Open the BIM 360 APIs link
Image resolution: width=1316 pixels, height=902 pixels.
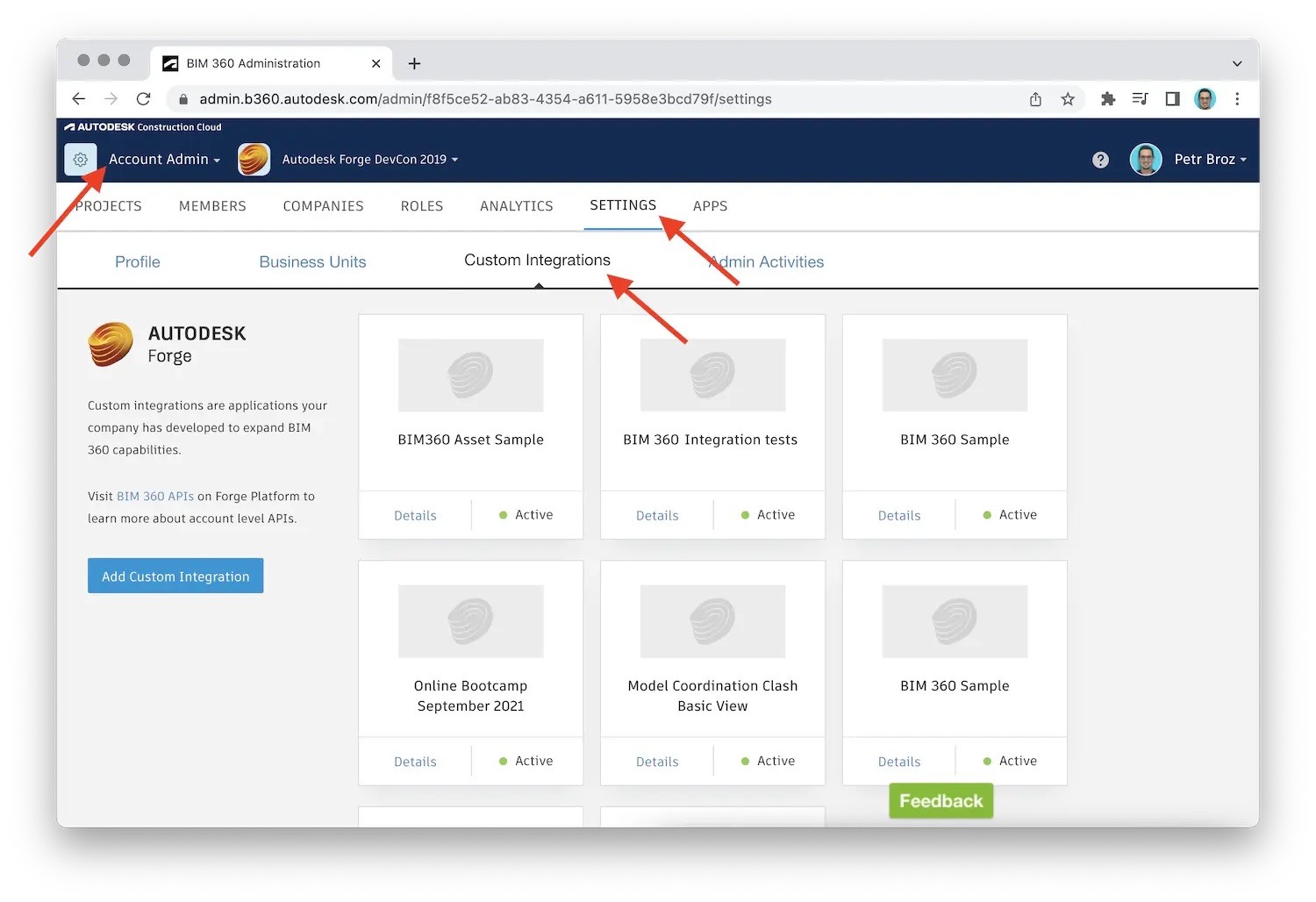coord(154,496)
